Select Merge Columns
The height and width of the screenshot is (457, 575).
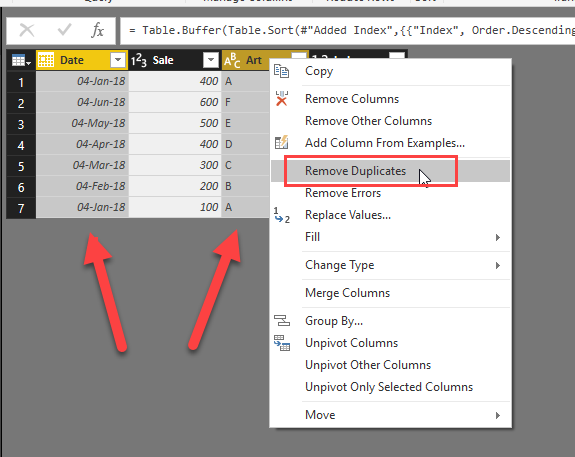point(390,293)
